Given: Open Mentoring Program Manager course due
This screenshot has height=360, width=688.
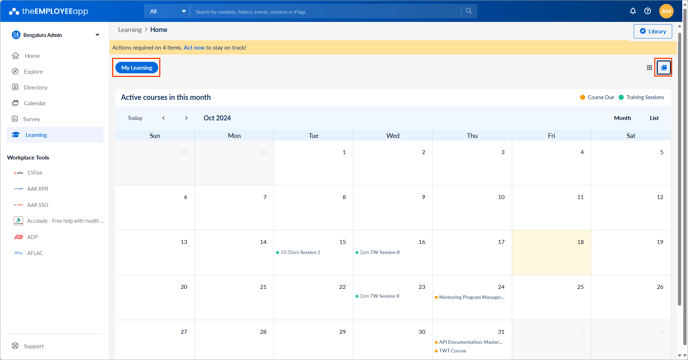Looking at the screenshot, I should 469,297.
